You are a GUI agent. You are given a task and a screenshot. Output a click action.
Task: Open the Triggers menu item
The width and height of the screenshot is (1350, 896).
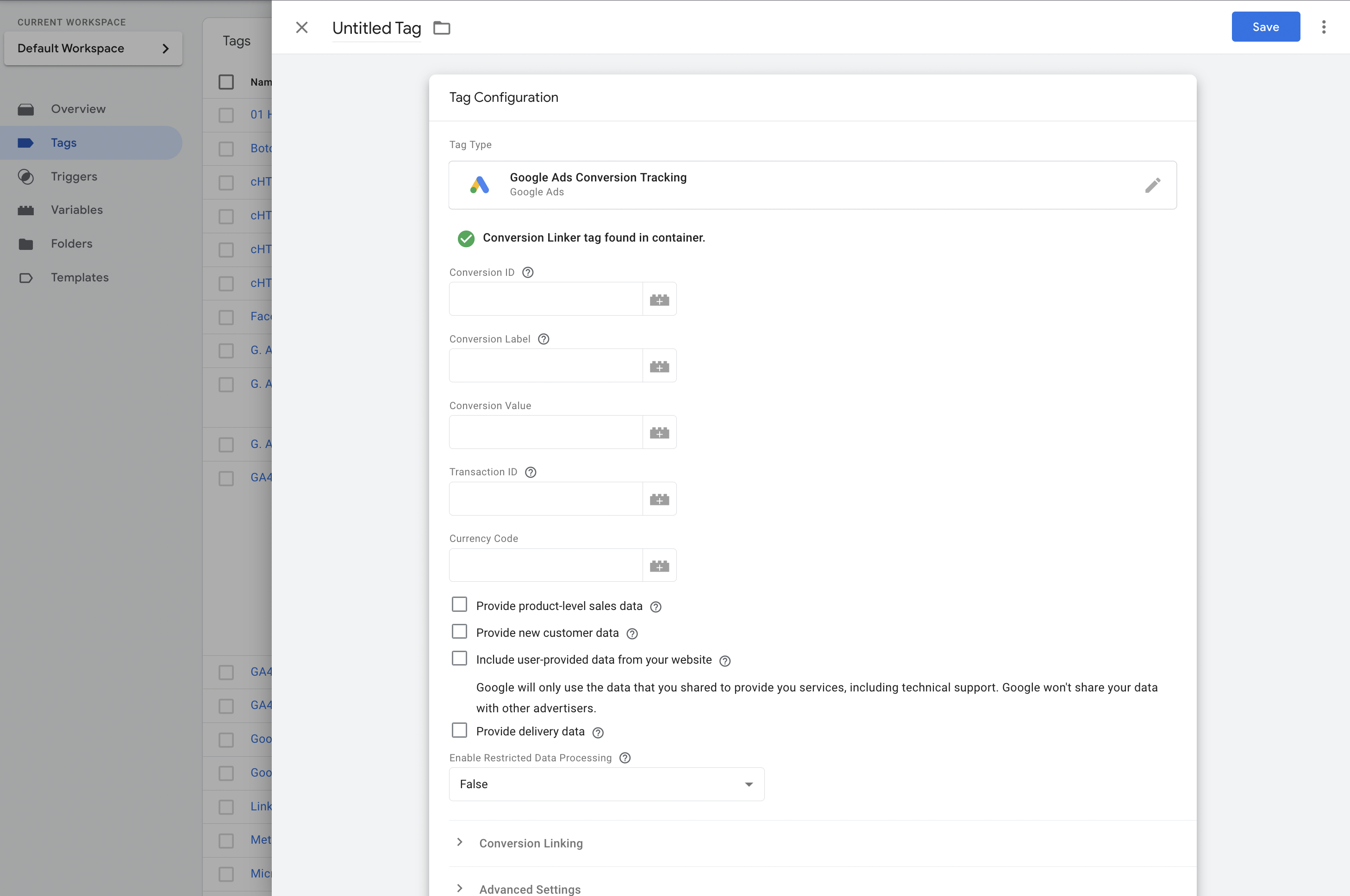74,176
